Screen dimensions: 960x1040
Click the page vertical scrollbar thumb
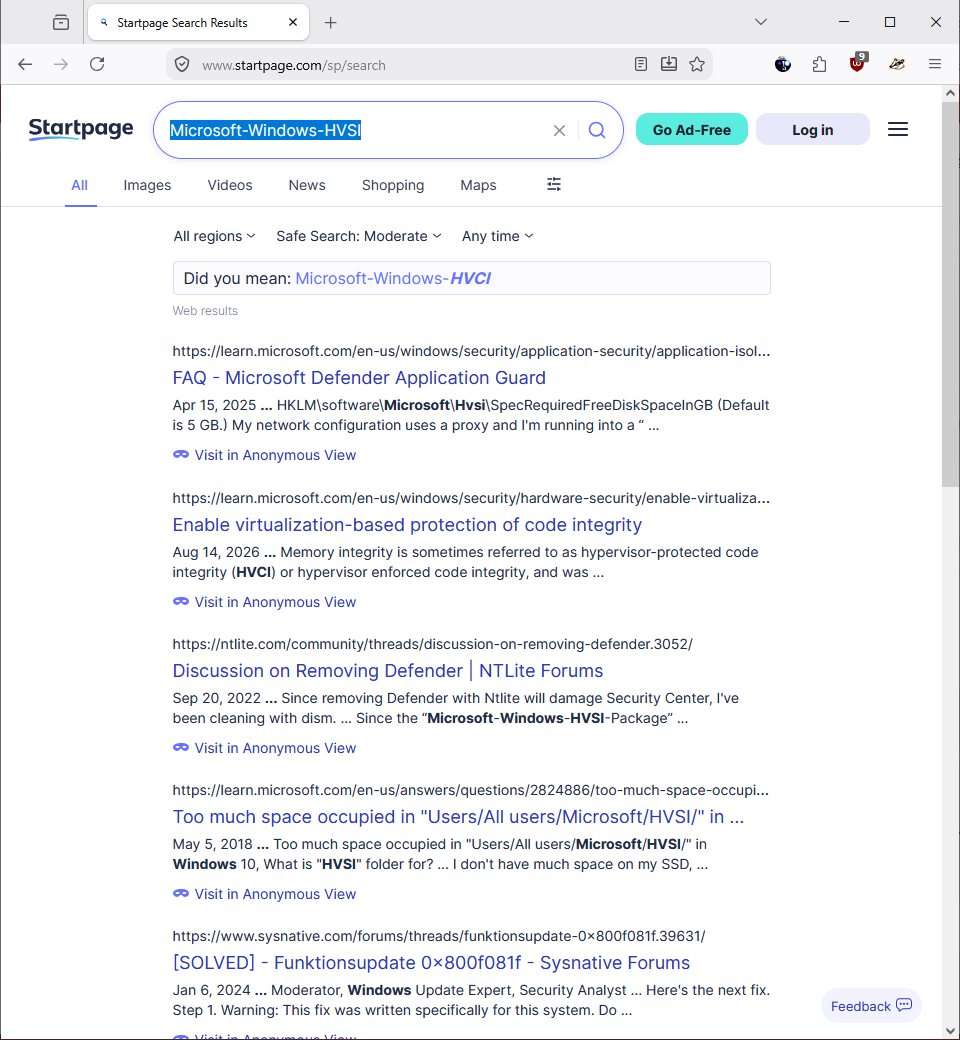coord(950,296)
